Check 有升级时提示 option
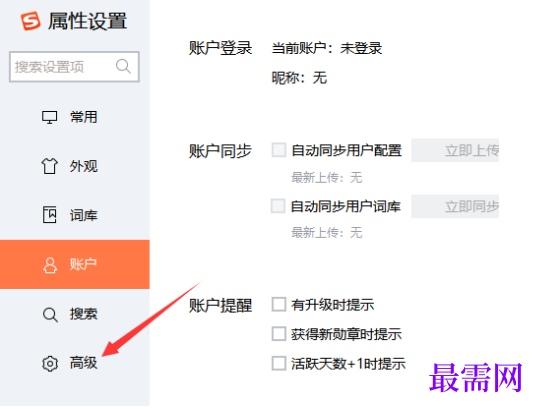Image resolution: width=541 pixels, height=409 pixels. pyautogui.click(x=279, y=304)
